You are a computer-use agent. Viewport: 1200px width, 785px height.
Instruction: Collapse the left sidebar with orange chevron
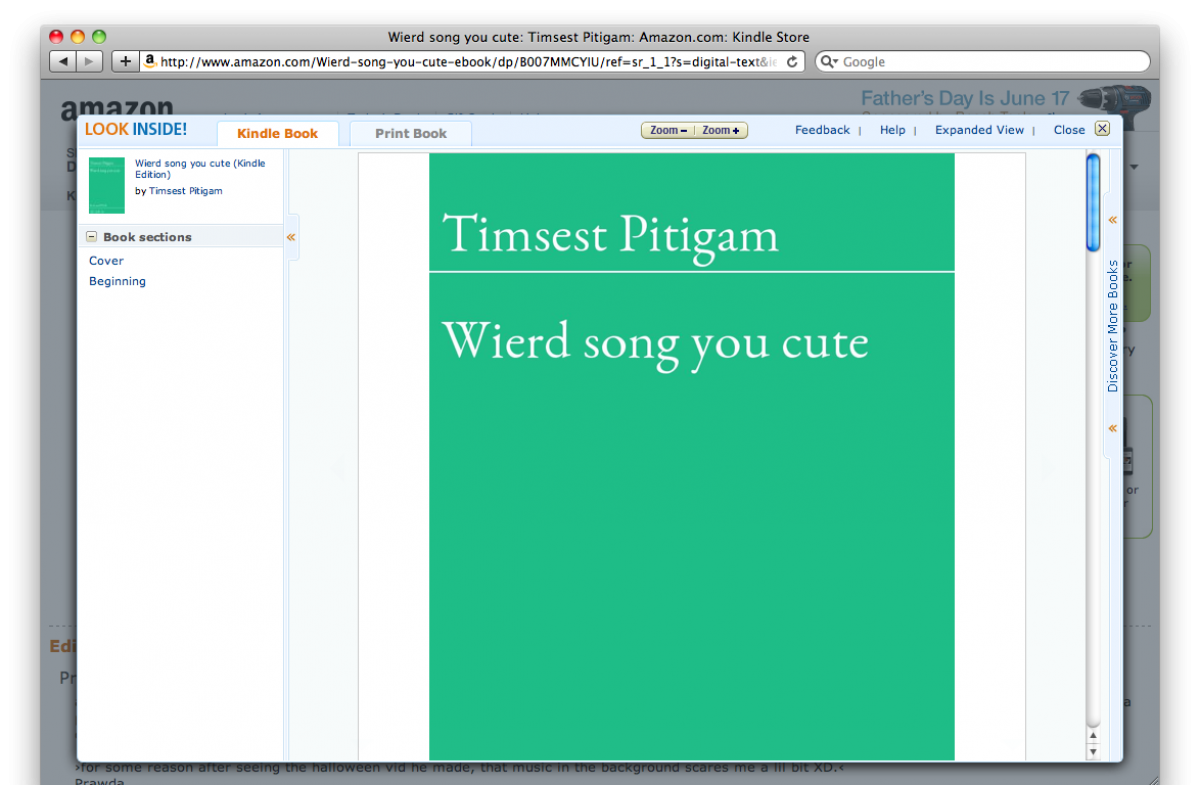(x=291, y=237)
